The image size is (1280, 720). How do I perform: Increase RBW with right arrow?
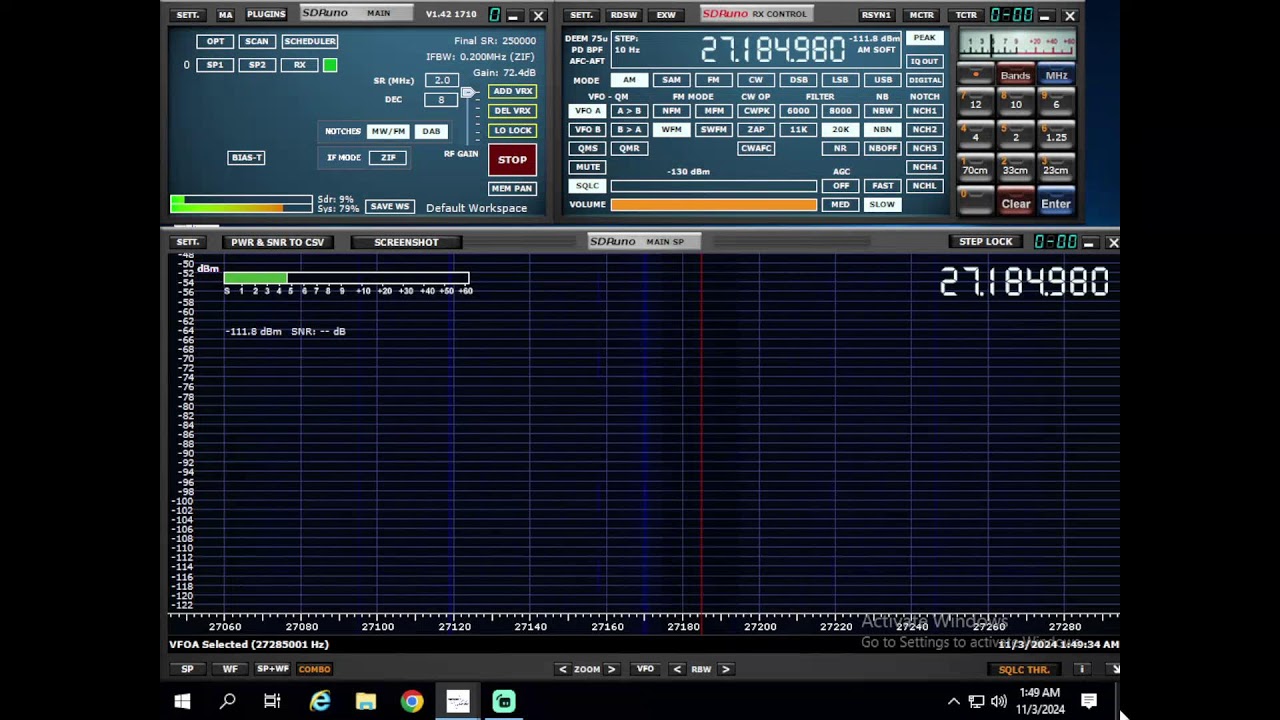[x=725, y=669]
